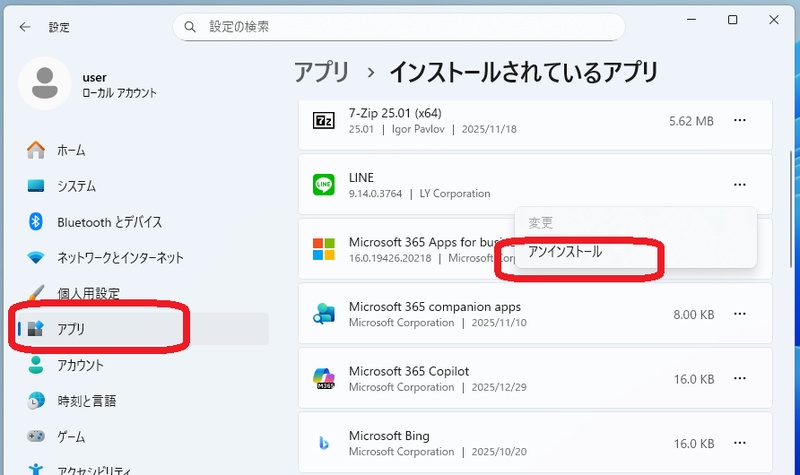Click the 7-Zip 25.01 (x64) name
This screenshot has width=800, height=475.
coord(395,113)
